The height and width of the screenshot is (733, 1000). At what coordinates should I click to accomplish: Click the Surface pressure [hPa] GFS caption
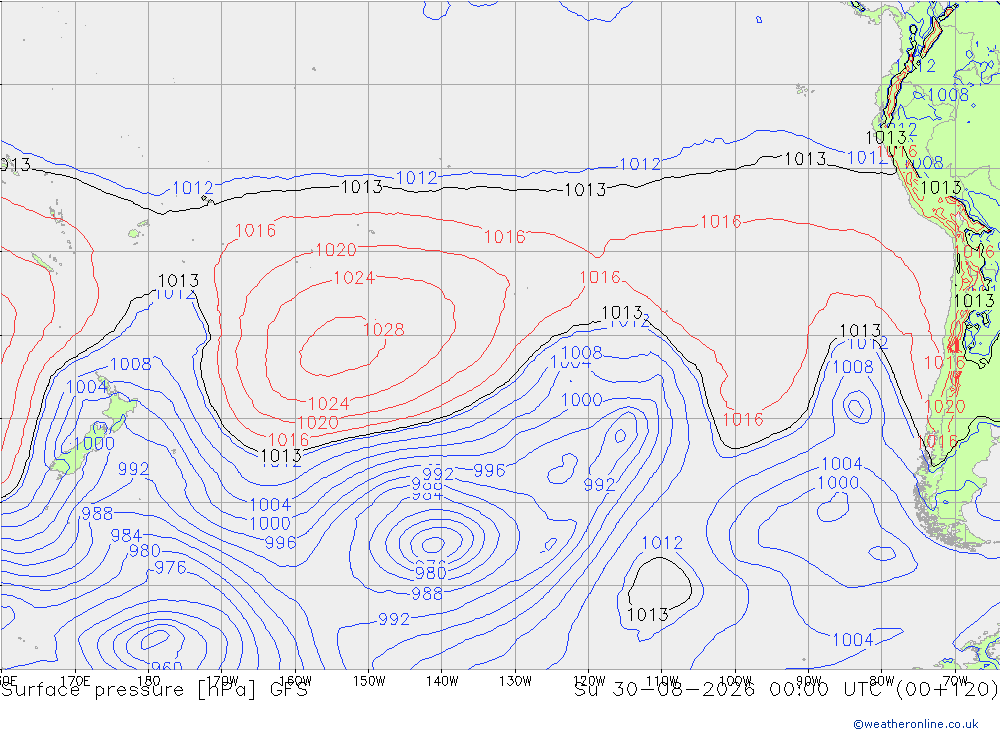(154, 690)
